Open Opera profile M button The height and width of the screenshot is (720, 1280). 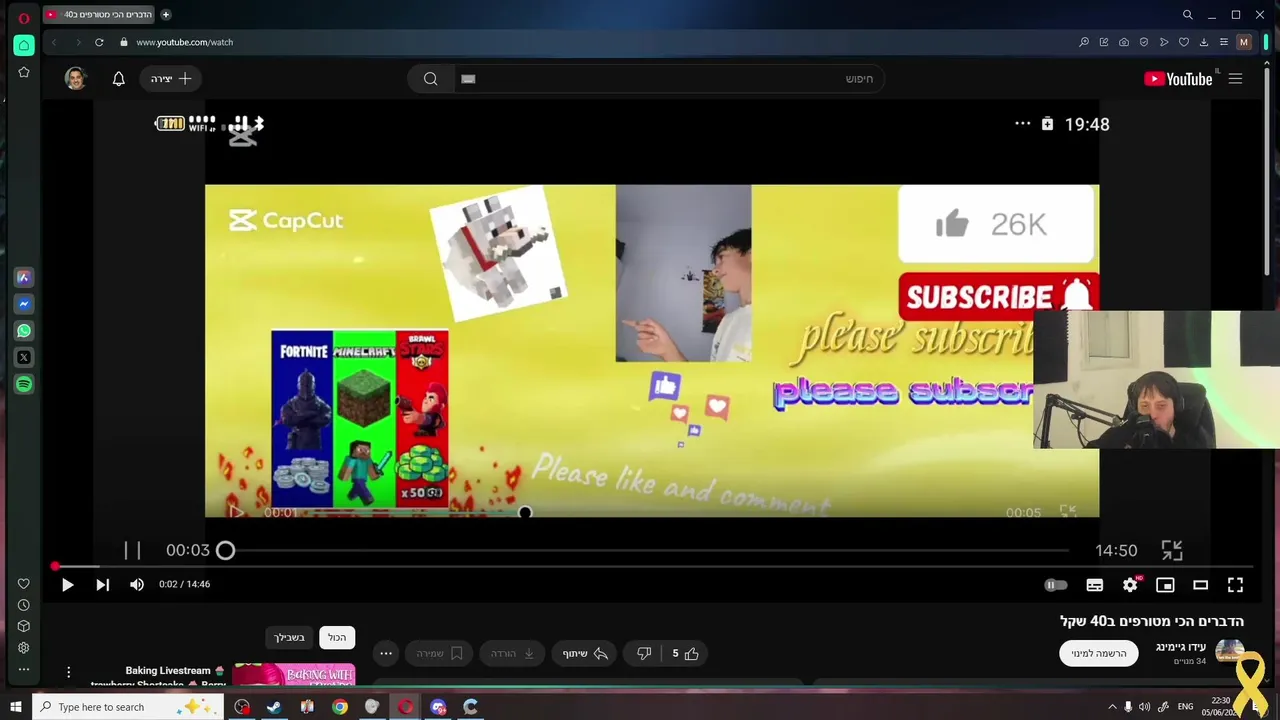tap(1244, 42)
